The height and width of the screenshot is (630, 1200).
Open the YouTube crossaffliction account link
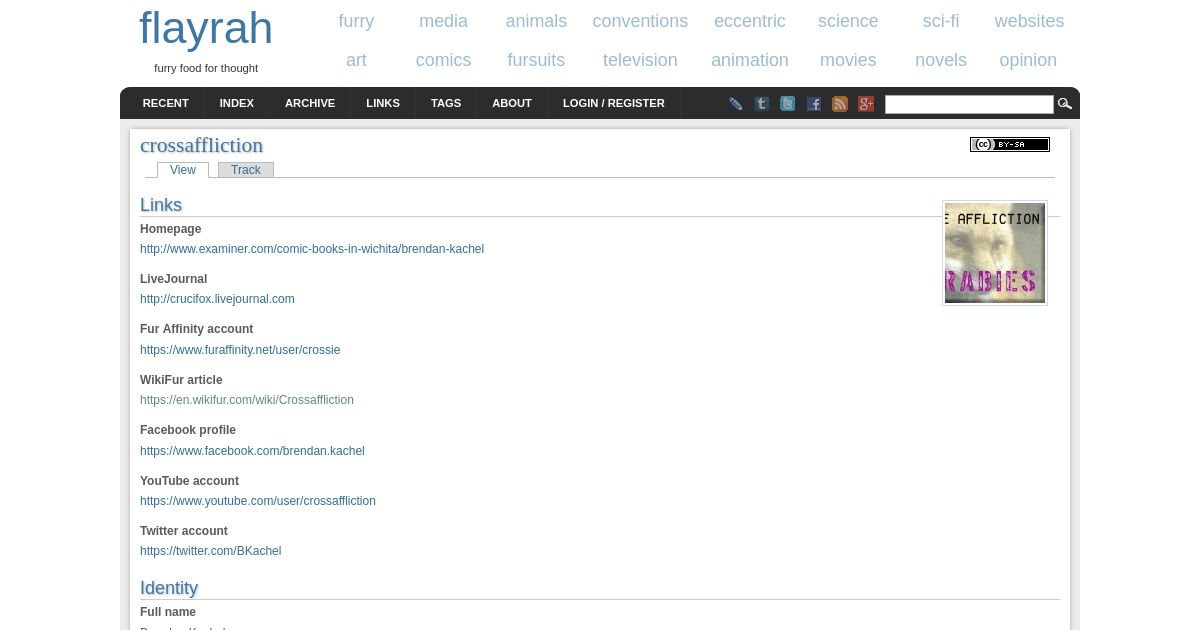[x=258, y=501]
